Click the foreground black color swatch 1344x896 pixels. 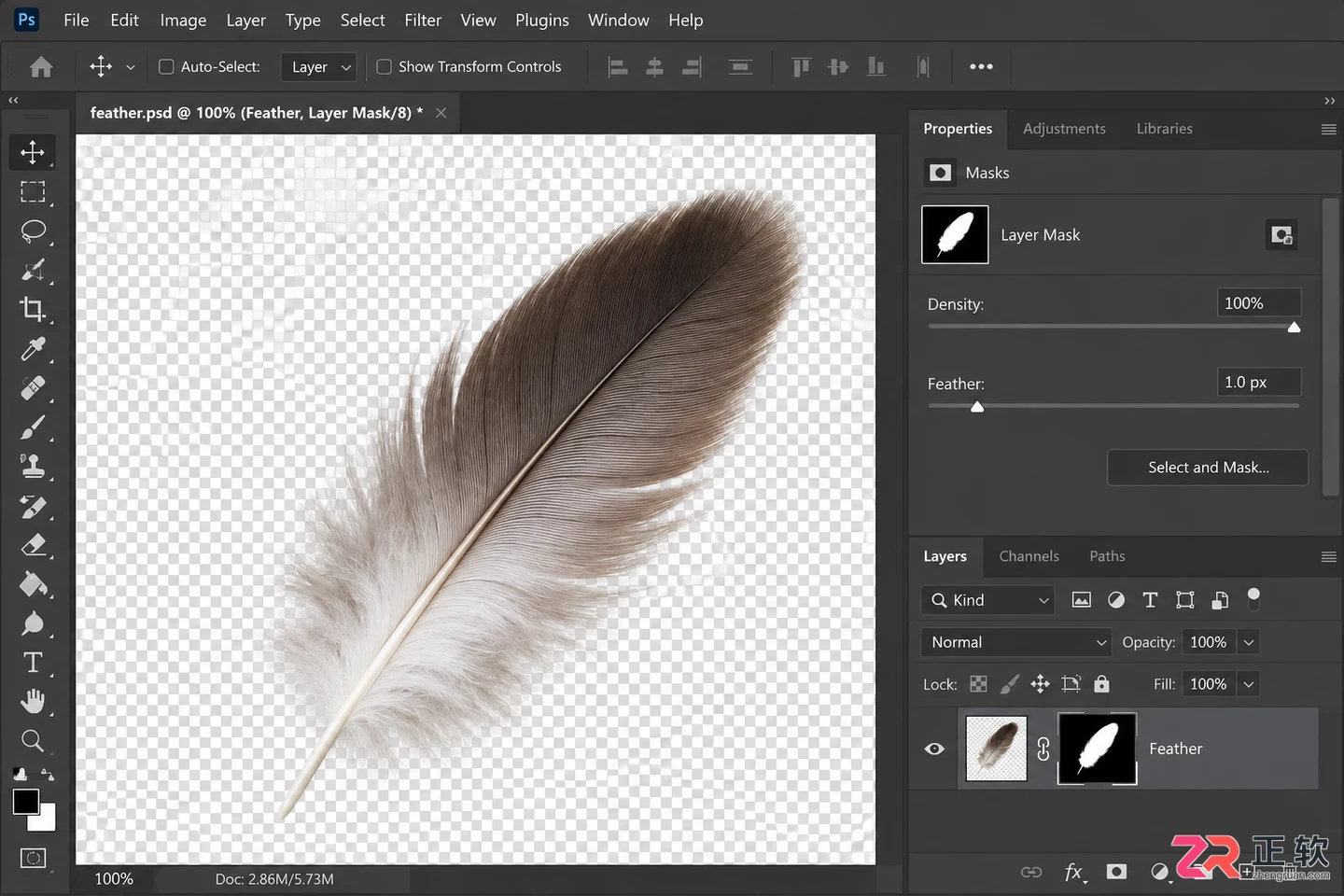click(x=25, y=801)
